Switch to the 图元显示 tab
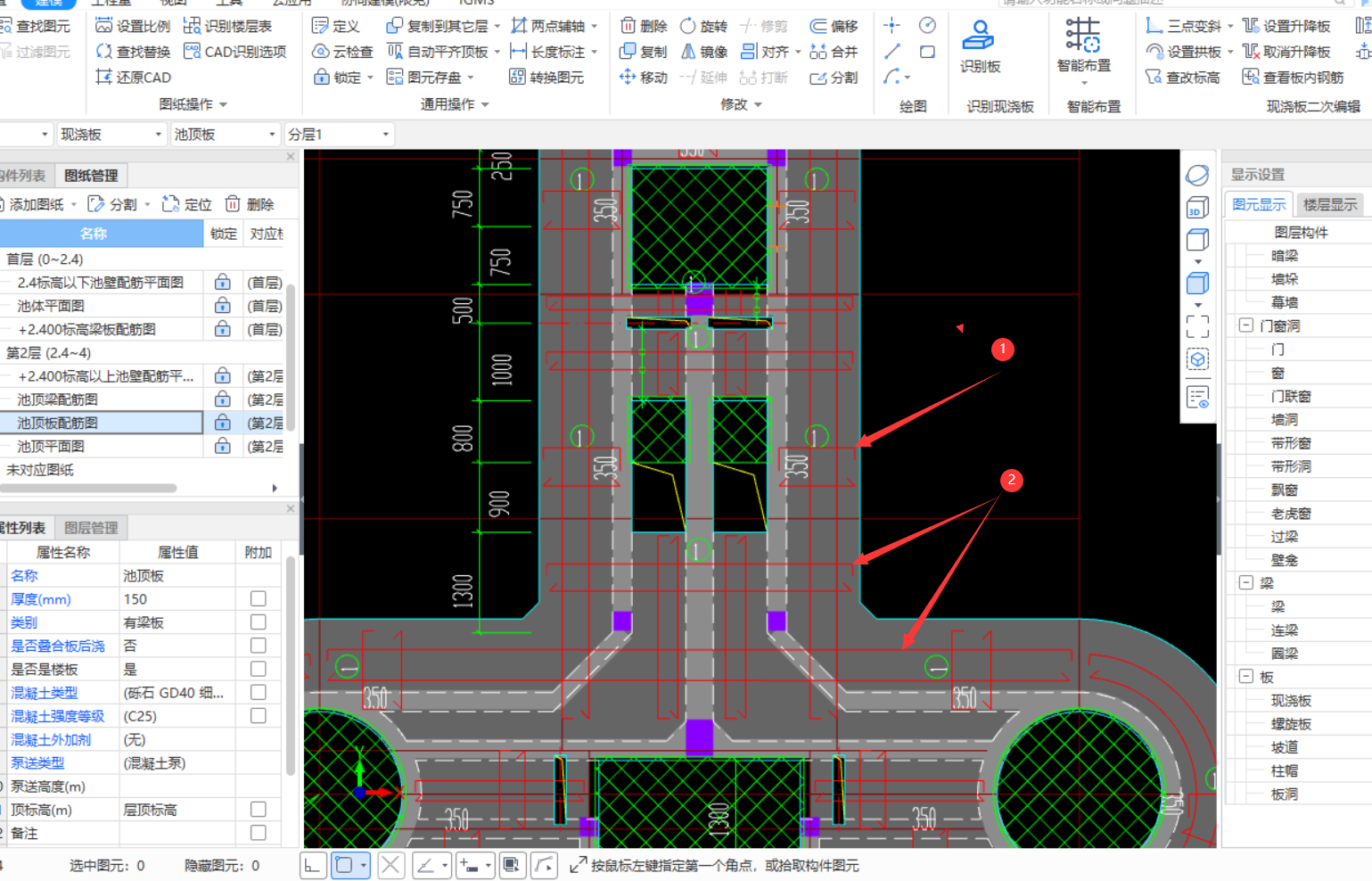The image size is (1372, 881). (1259, 204)
